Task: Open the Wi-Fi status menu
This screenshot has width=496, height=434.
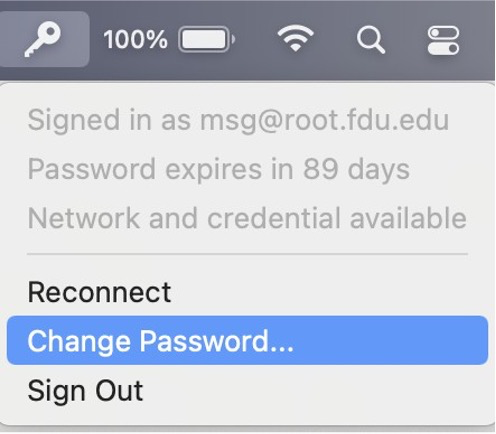Action: tap(295, 39)
